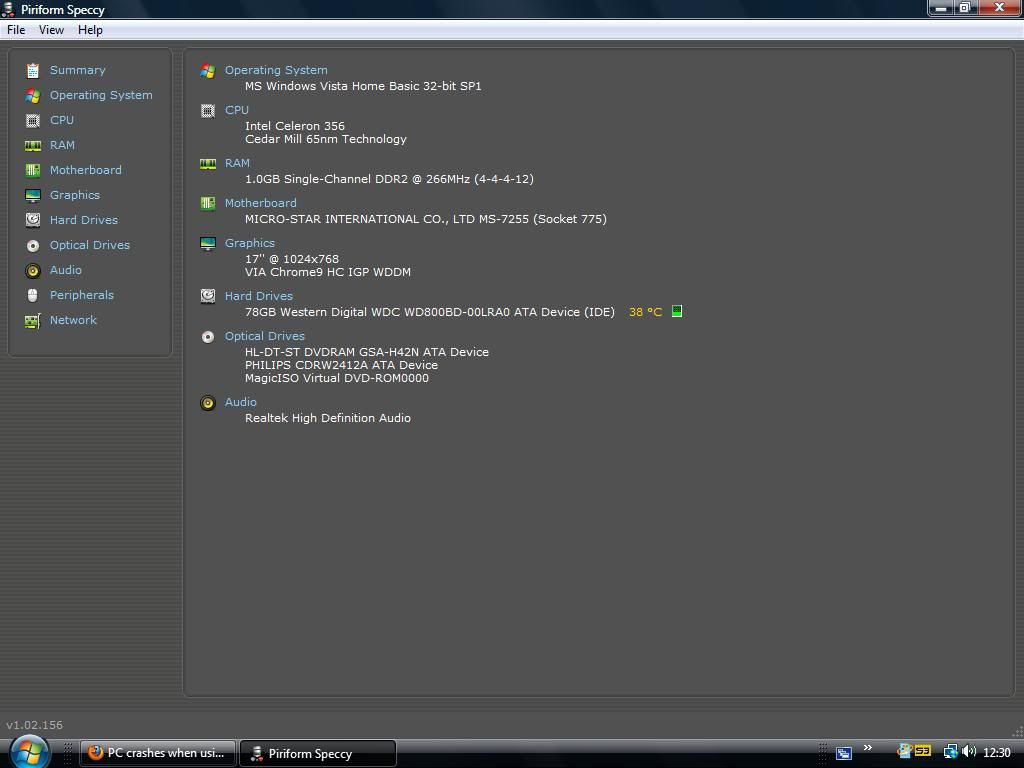This screenshot has width=1024, height=768.
Task: Click the Graphics heading in summary panel
Action: pyautogui.click(x=249, y=243)
